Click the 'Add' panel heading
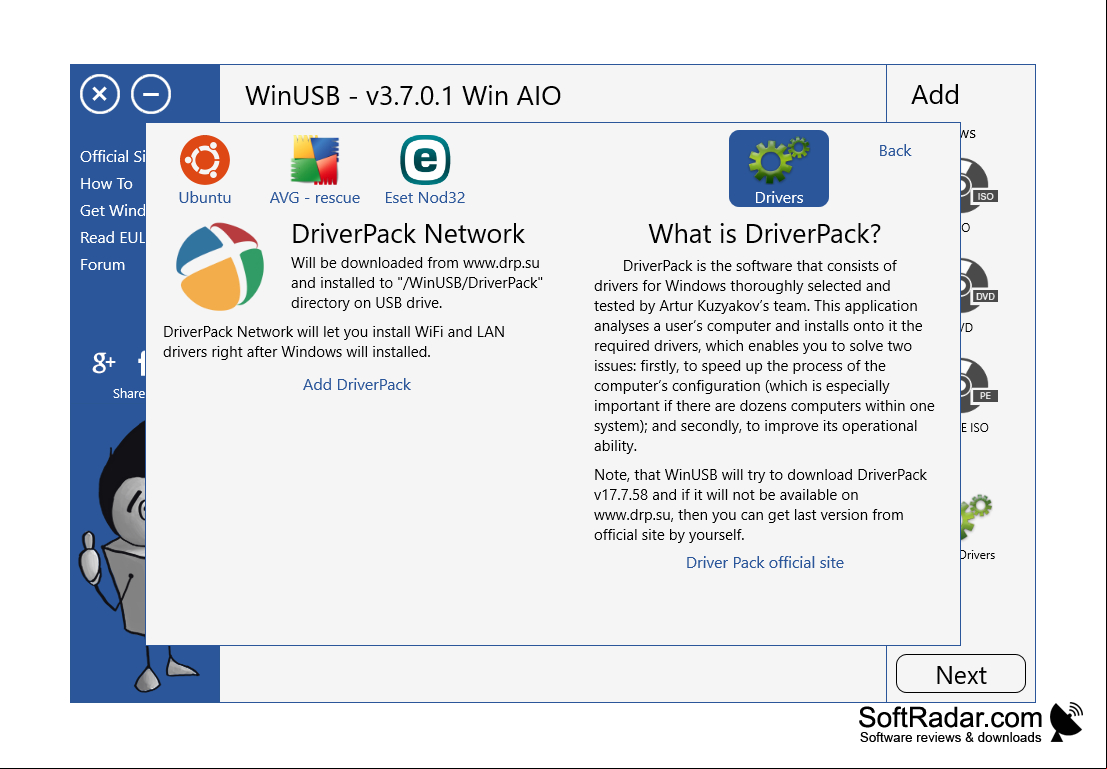Viewport: 1107px width, 769px height. point(935,95)
